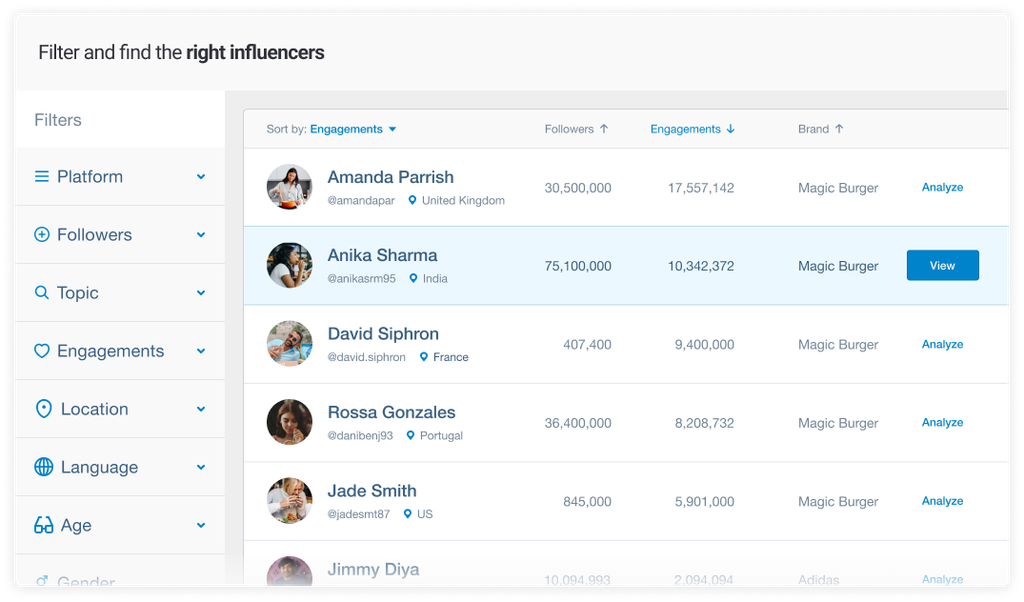Sort by the Followers column header
This screenshot has width=1024, height=602.
point(576,129)
